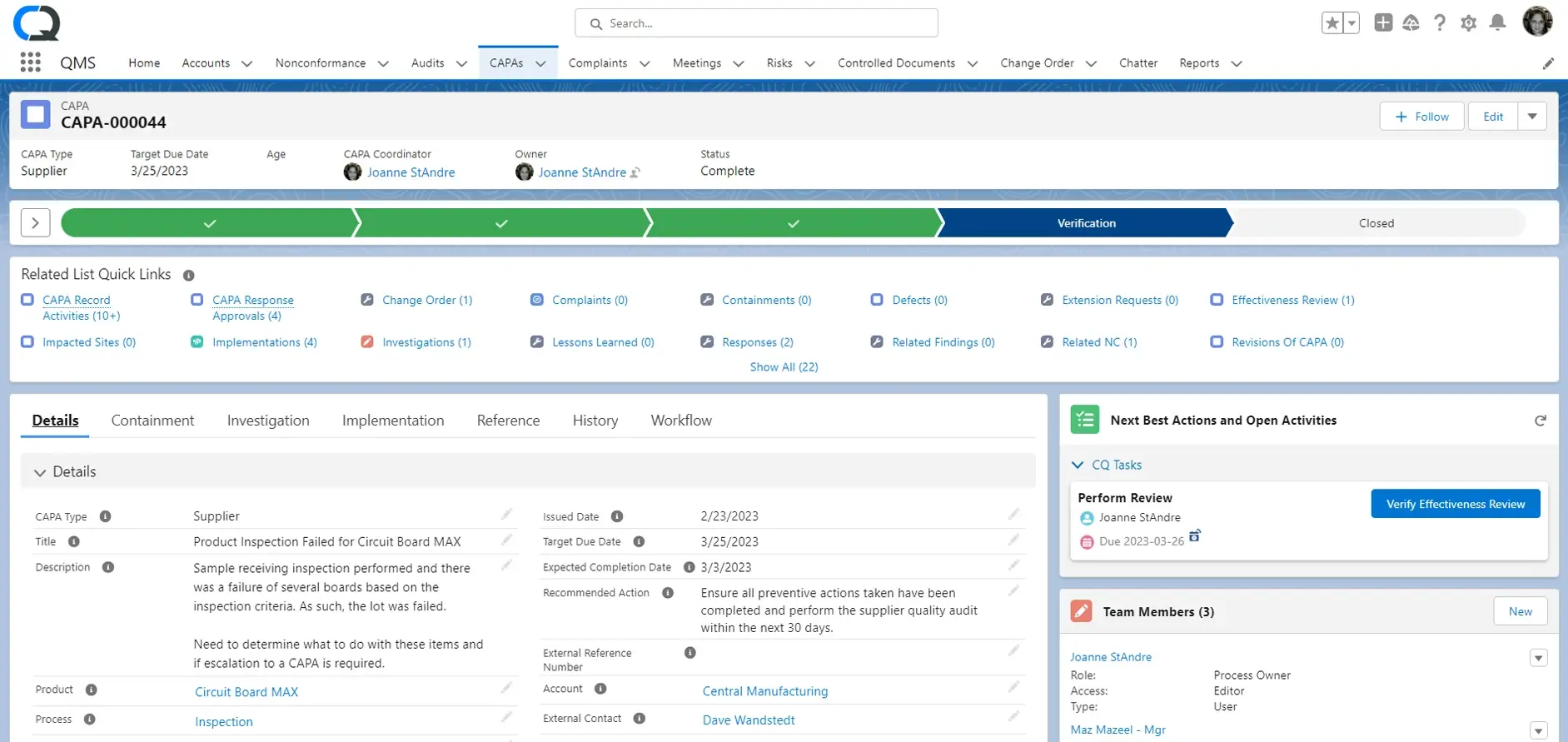Image resolution: width=1568 pixels, height=742 pixels.
Task: Open the Favorites list dropdown arrow
Action: tap(1351, 23)
